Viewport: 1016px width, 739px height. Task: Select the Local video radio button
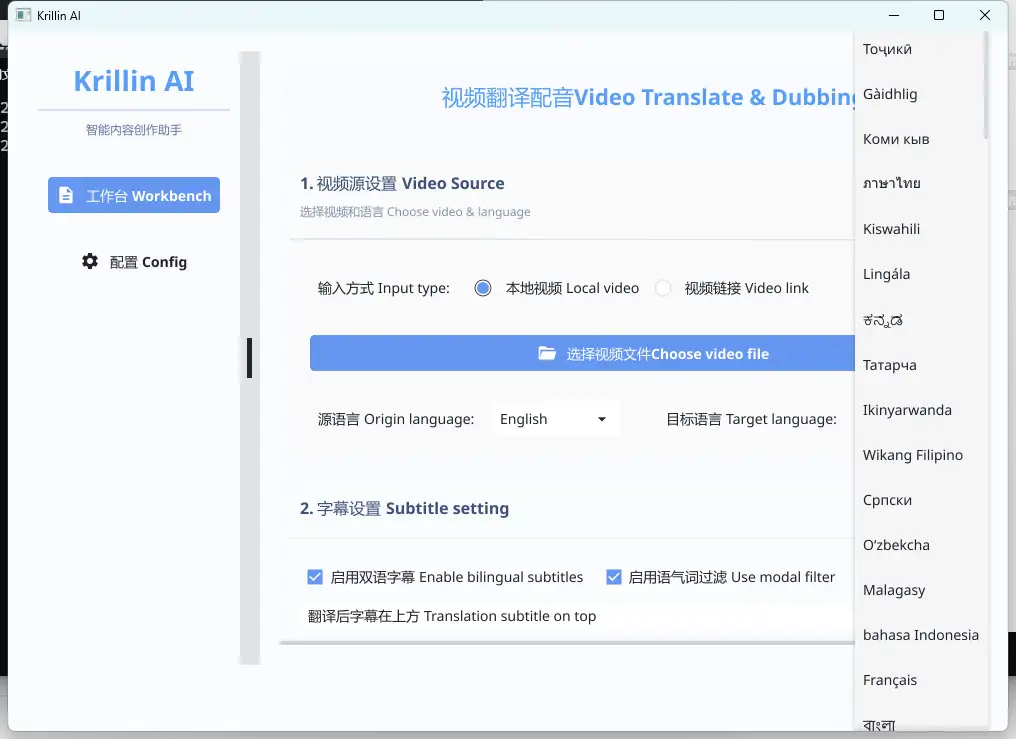(483, 288)
